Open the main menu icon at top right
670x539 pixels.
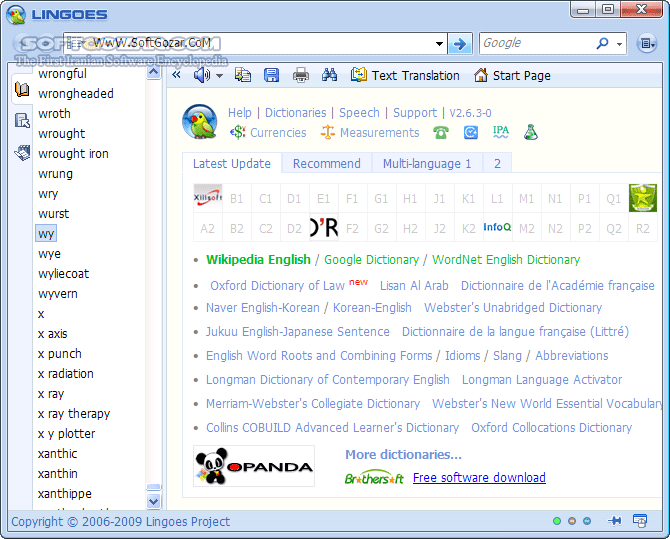click(x=647, y=43)
